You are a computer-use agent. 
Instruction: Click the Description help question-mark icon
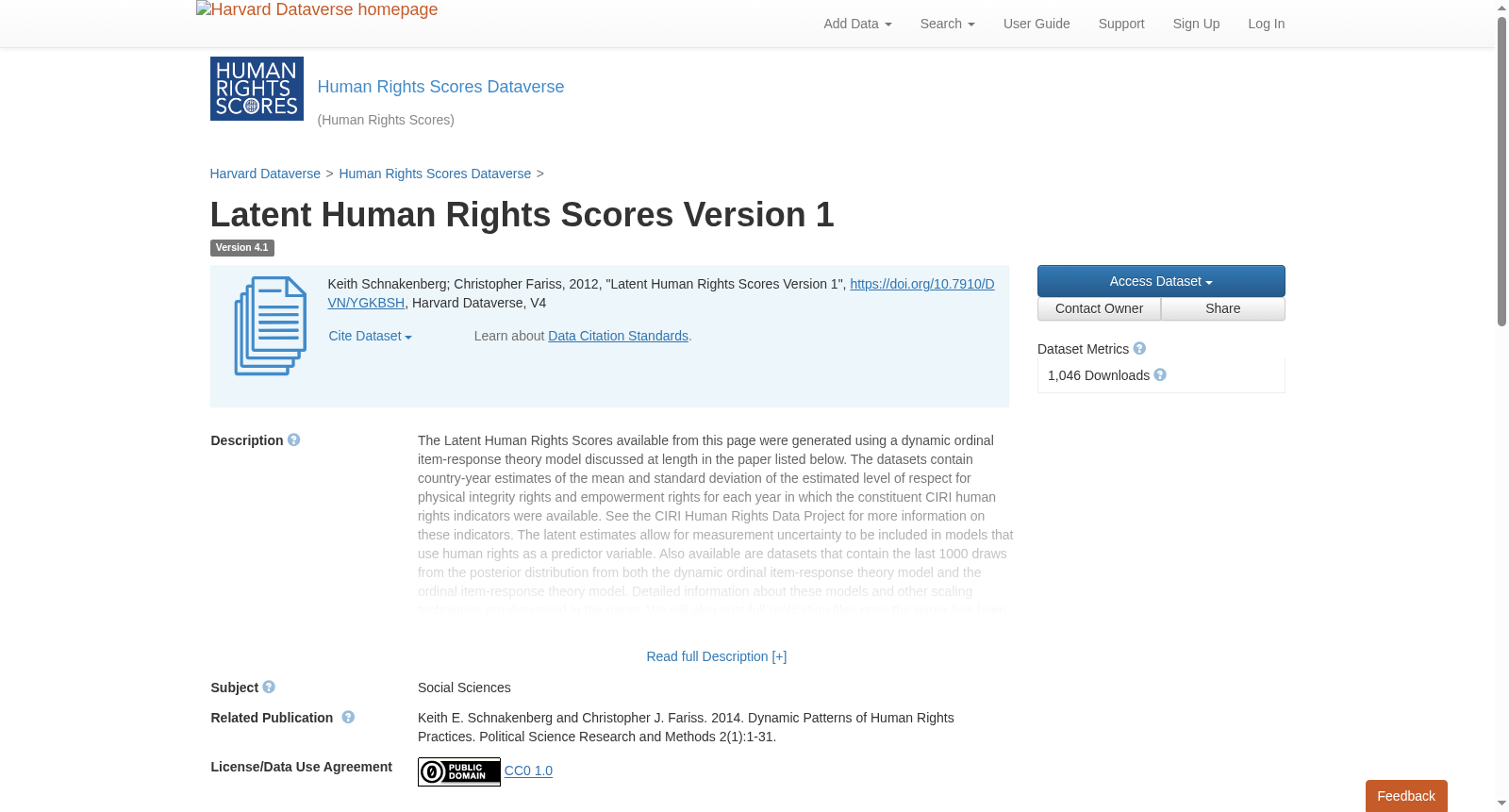[294, 440]
